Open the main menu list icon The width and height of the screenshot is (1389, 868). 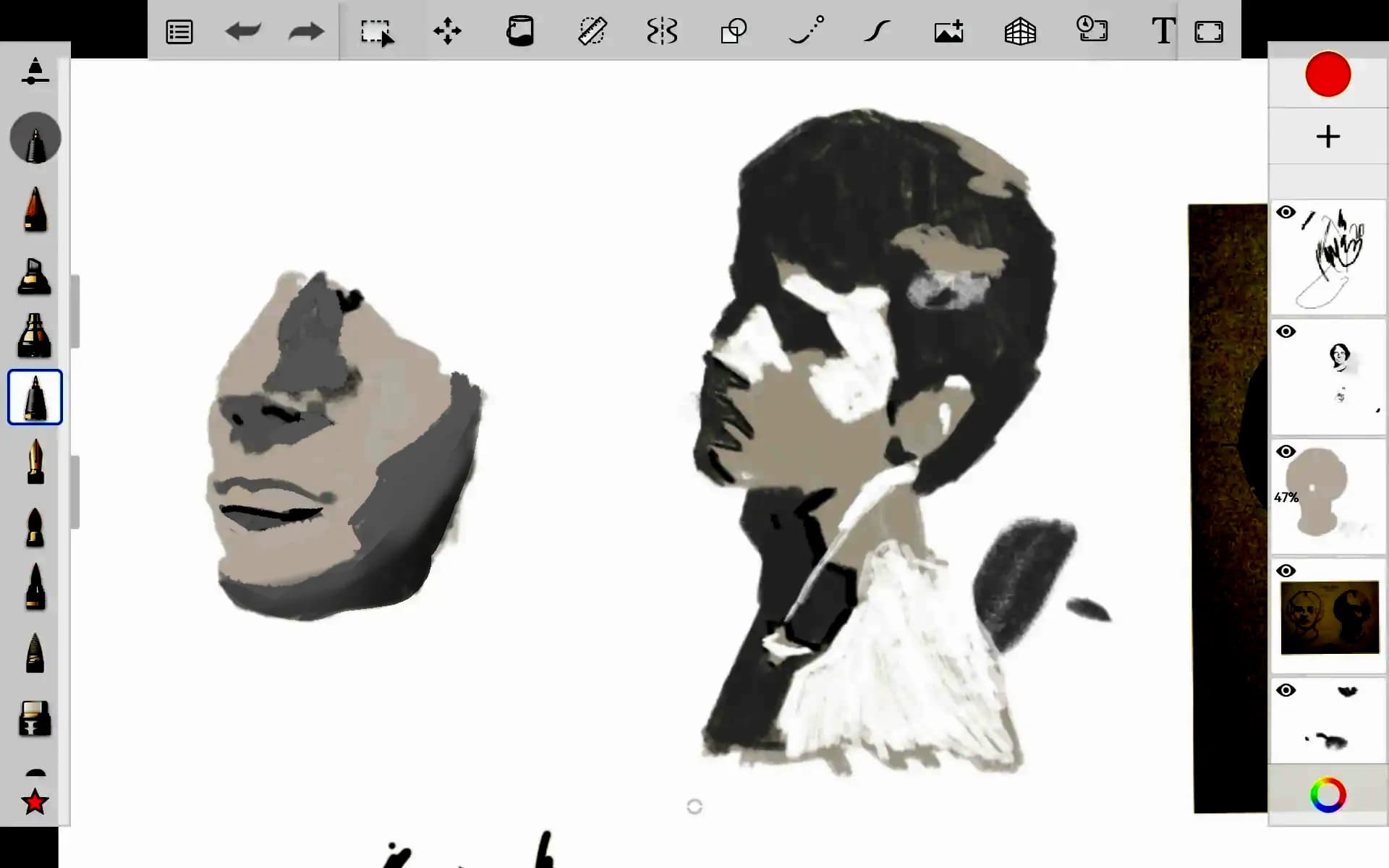[179, 32]
